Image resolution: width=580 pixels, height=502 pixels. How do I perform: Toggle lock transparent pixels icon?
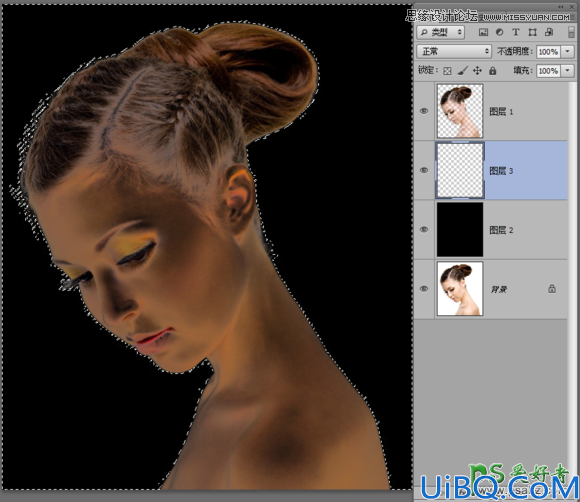[x=447, y=71]
